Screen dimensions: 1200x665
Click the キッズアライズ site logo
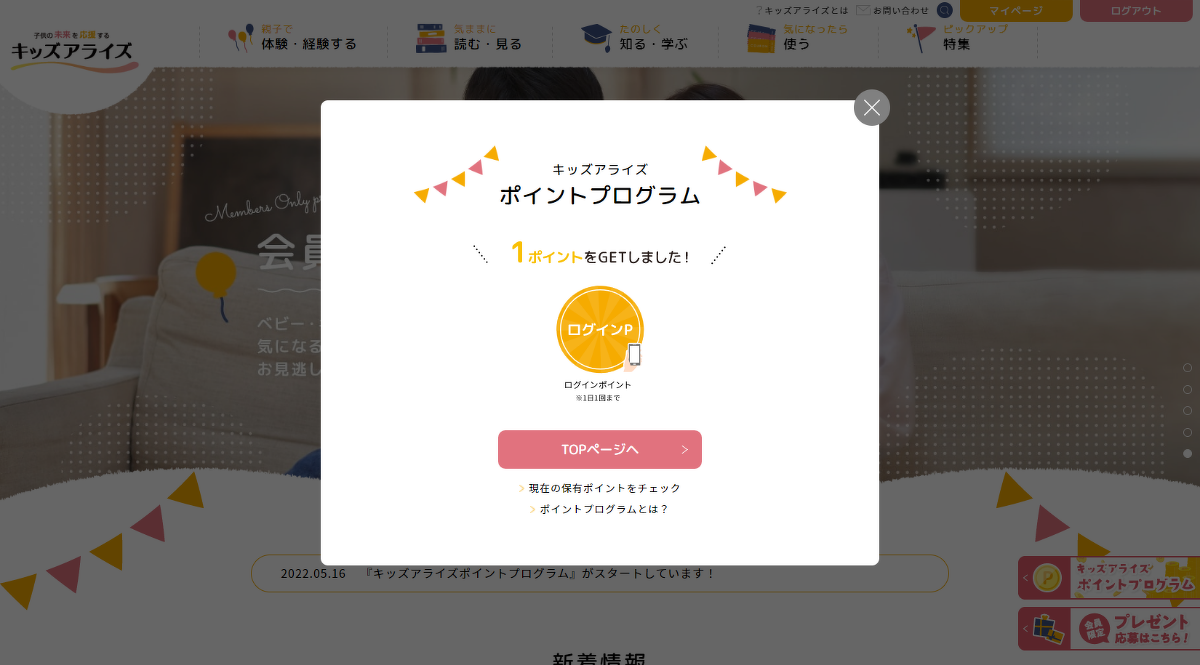(x=72, y=47)
